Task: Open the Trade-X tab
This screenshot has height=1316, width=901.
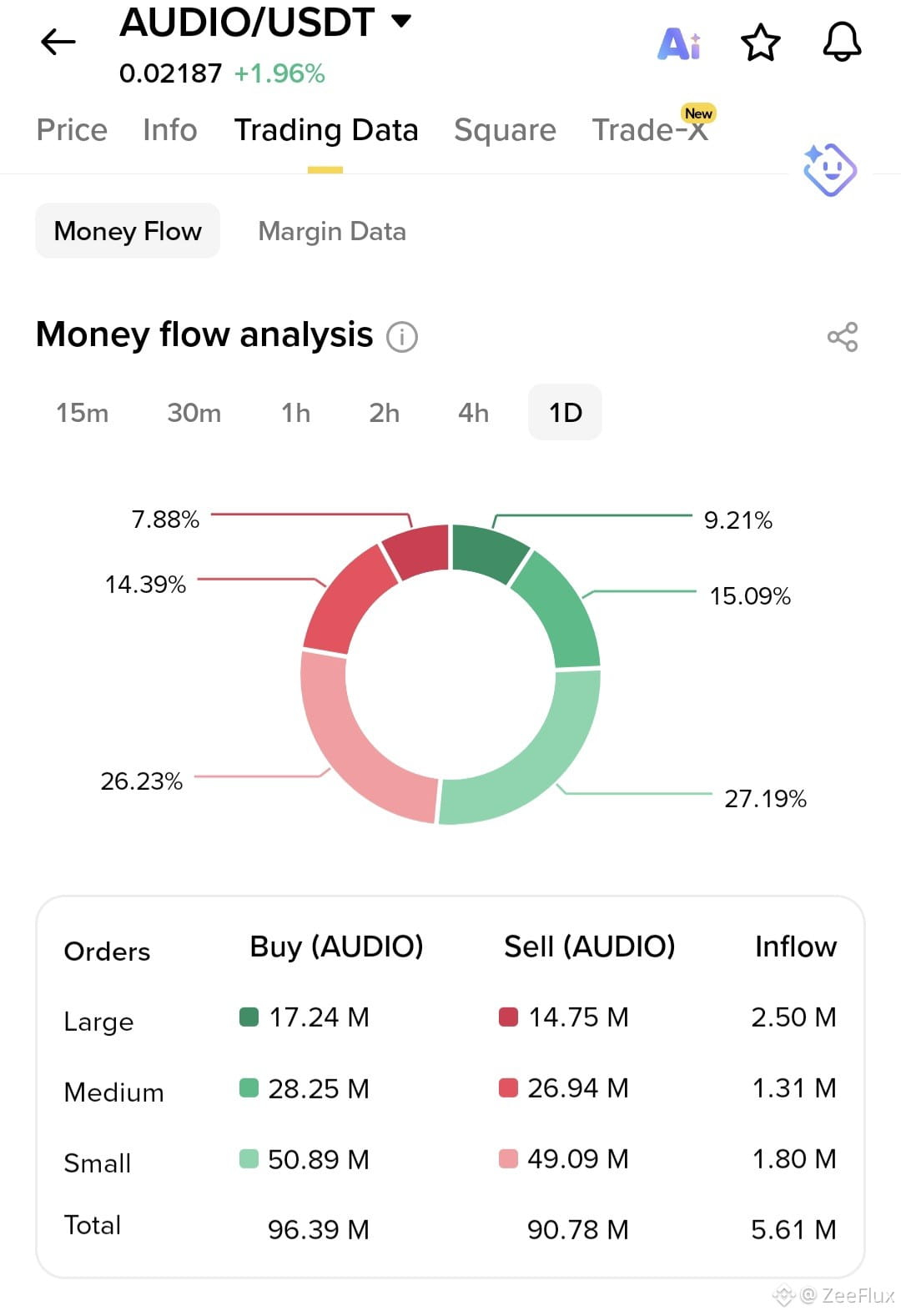Action: pos(651,130)
